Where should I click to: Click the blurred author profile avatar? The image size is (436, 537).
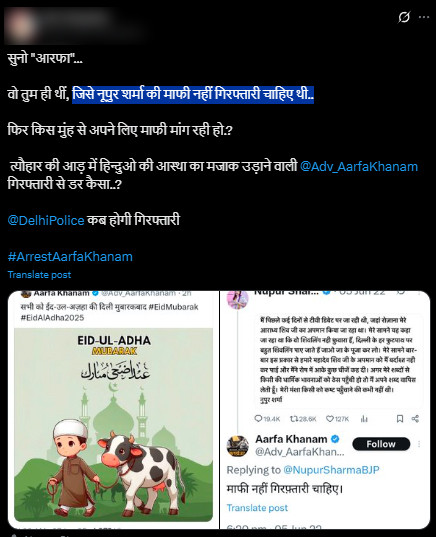20,27
